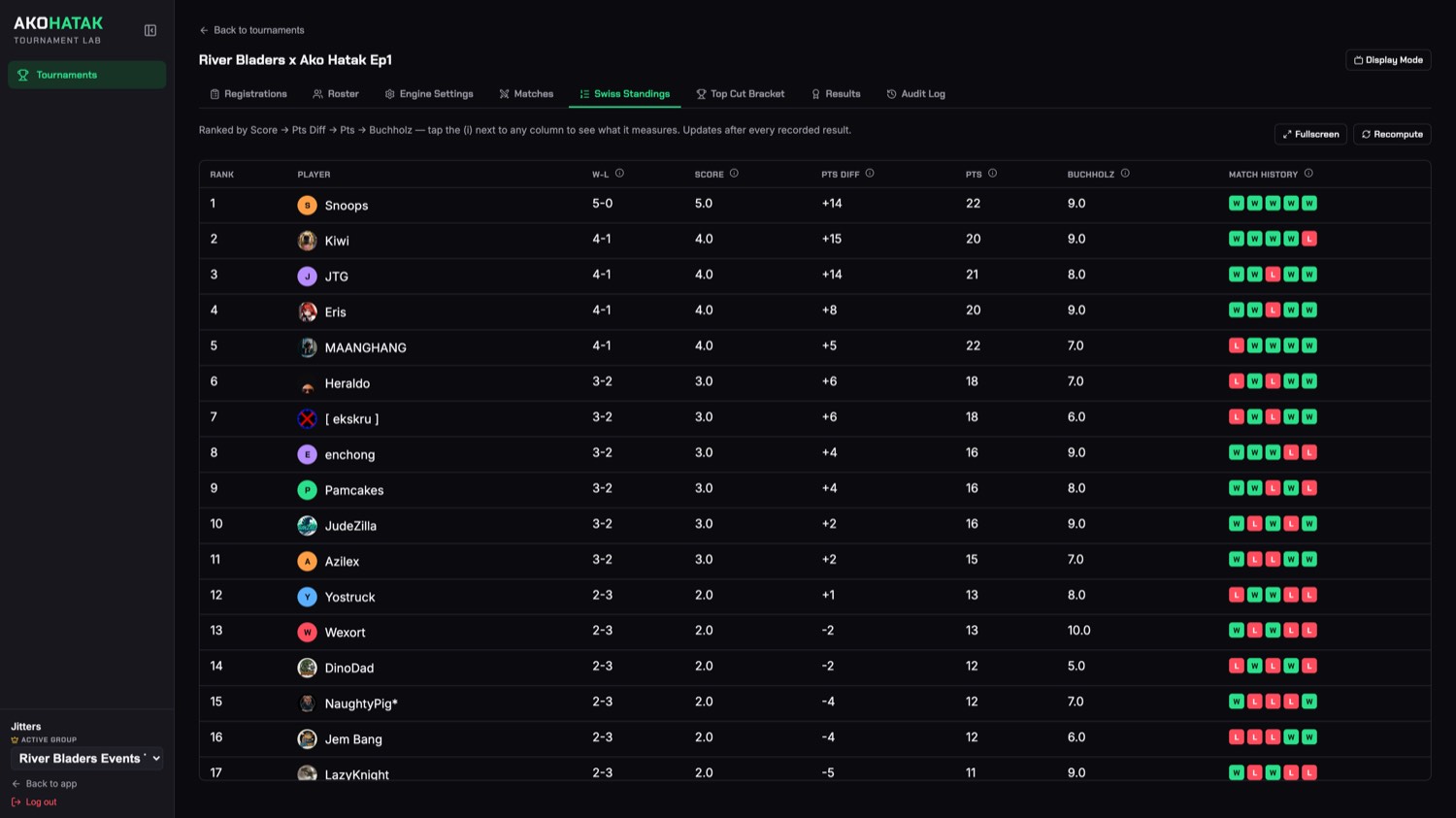The height and width of the screenshot is (818, 1456).
Task: Click the player name NaughtyPig*
Action: tap(361, 703)
